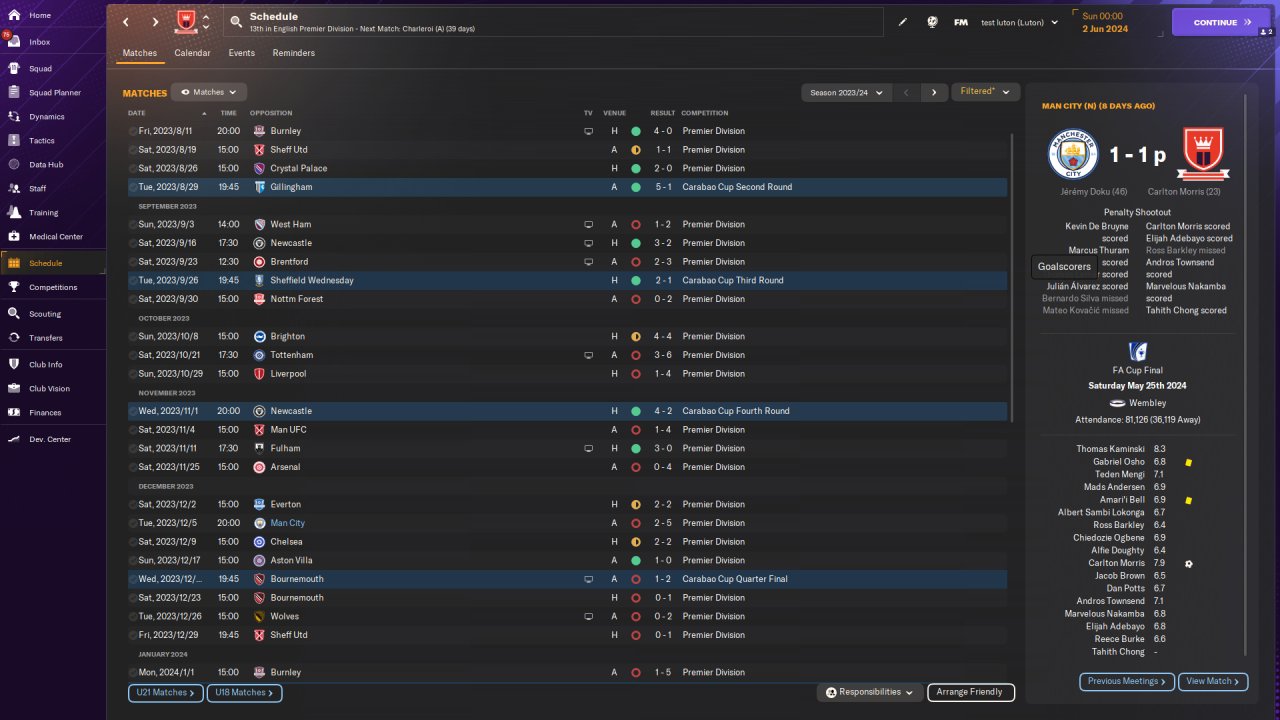Click the TV icon in the West Ham row

coord(588,224)
